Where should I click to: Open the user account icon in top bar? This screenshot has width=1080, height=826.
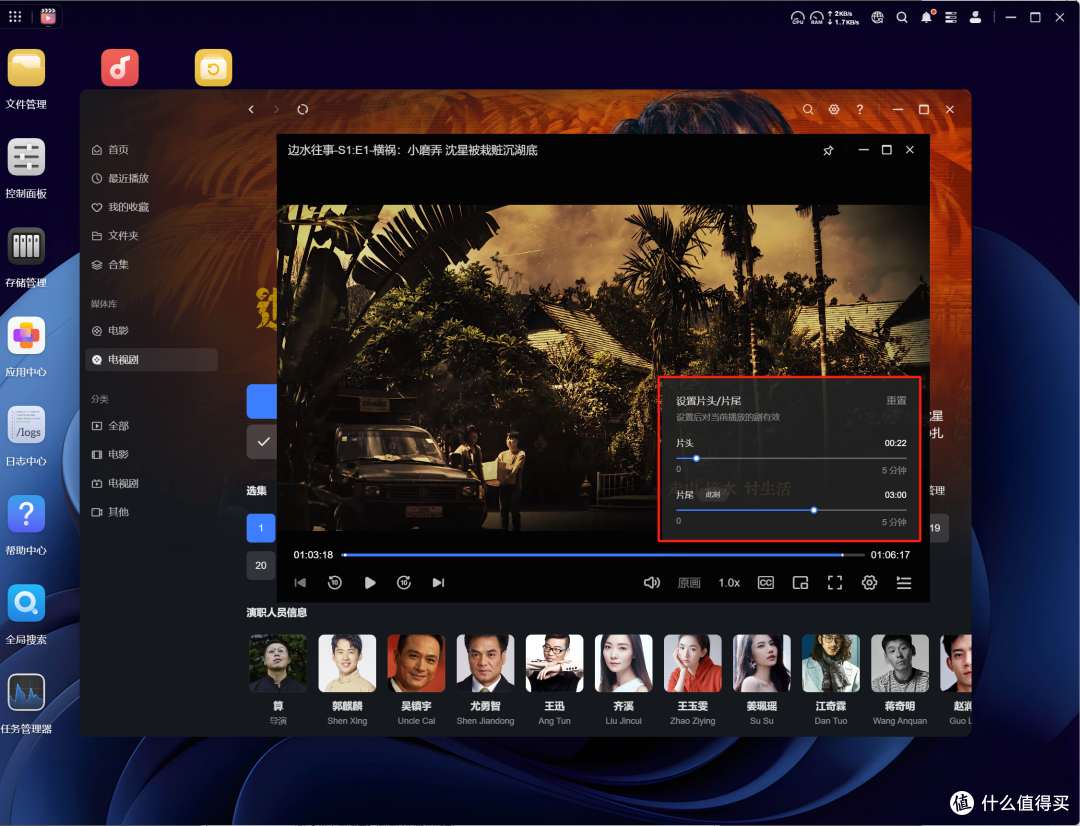(975, 17)
